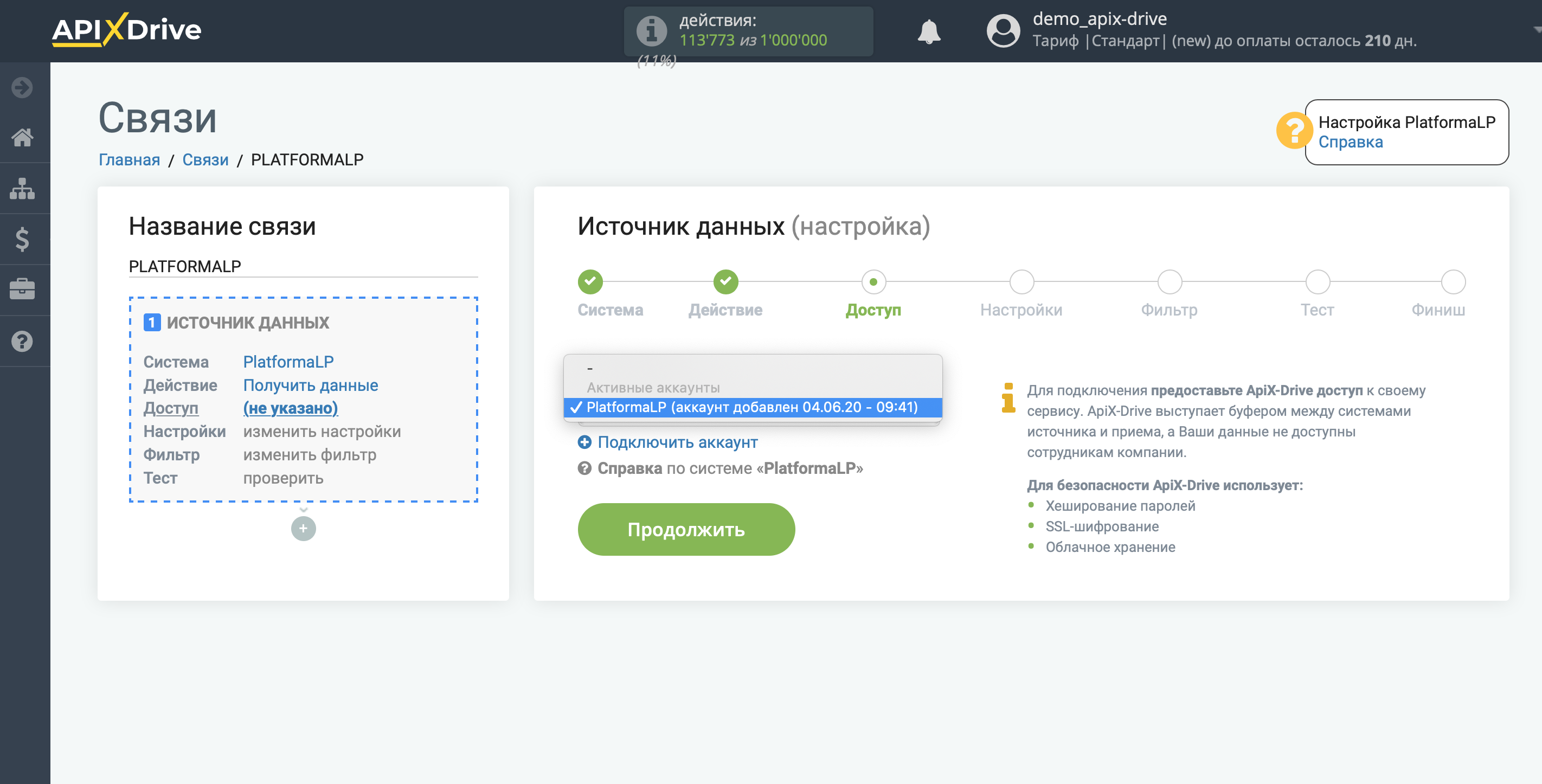
Task: Click (не указано) access link
Action: (x=290, y=408)
